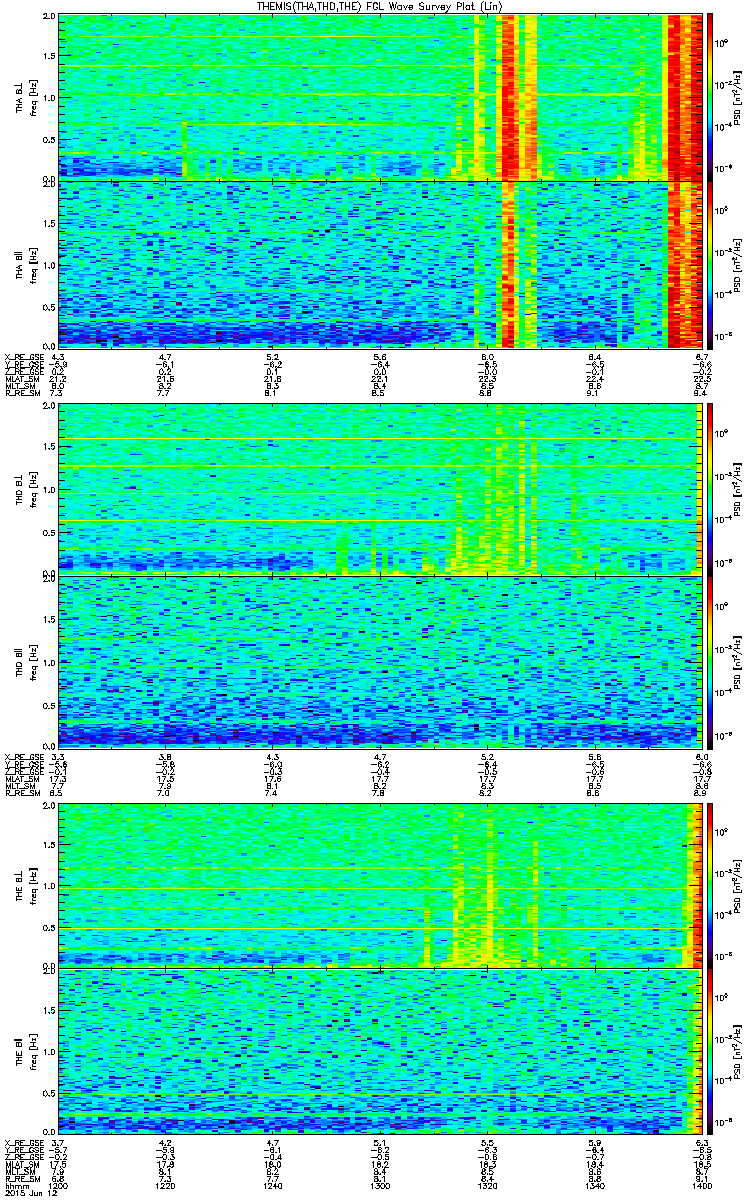This screenshot has height=1200, width=750.
Task: Click the 1240 time label at bottom
Action: pos(273,1184)
